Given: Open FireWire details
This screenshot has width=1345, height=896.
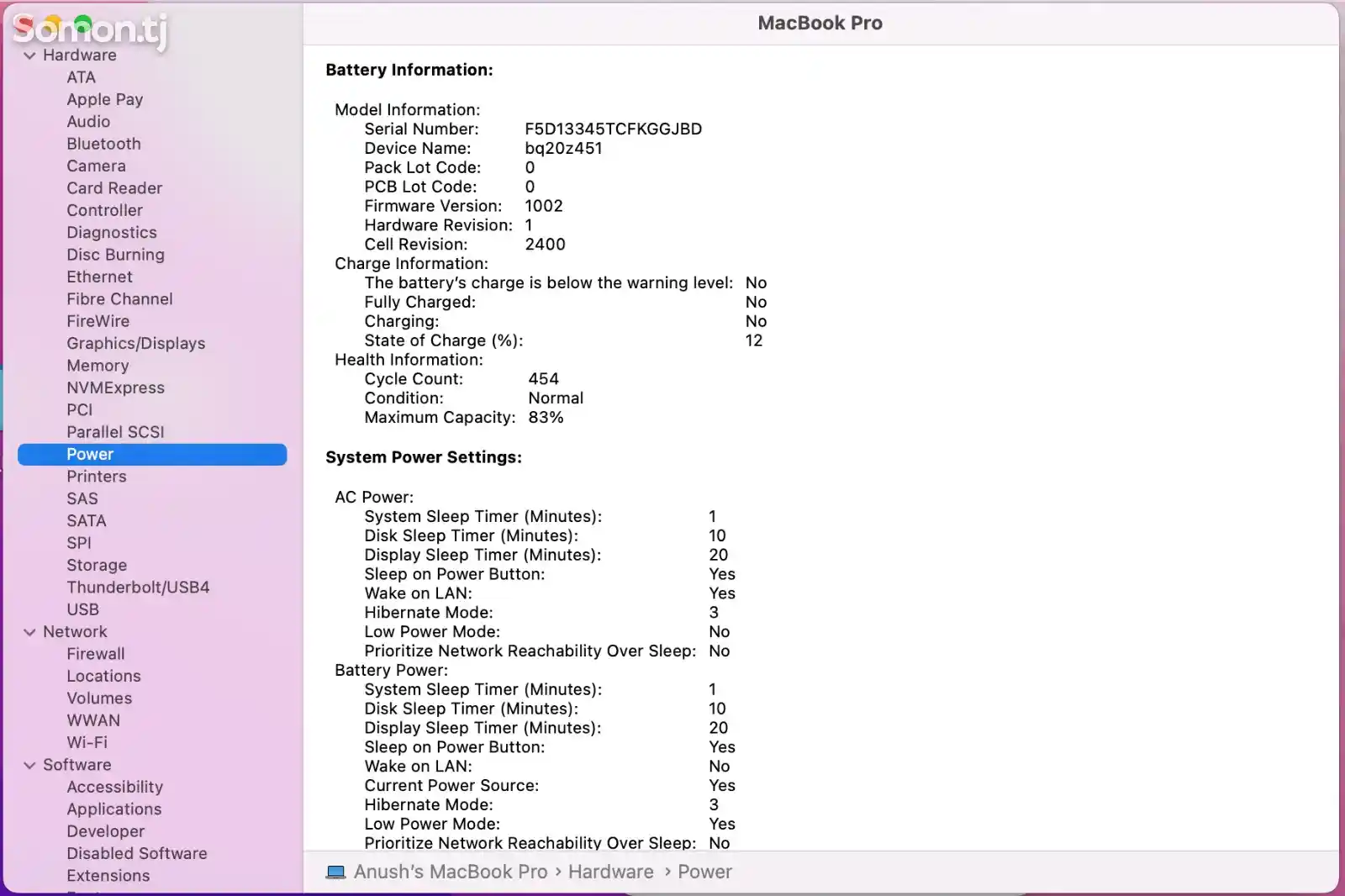Looking at the screenshot, I should pyautogui.click(x=98, y=321).
